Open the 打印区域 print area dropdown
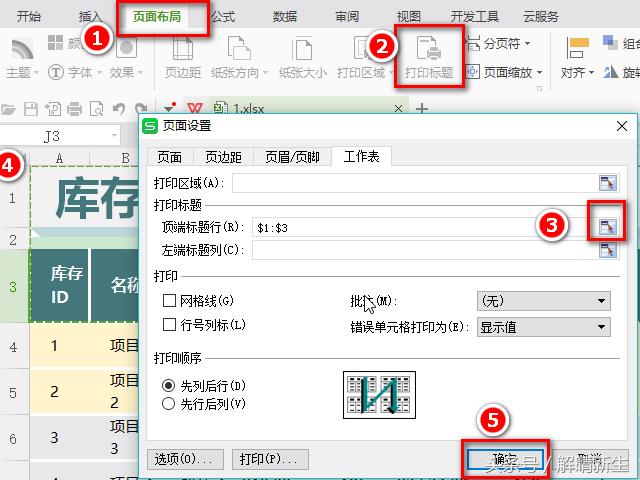 pos(364,57)
